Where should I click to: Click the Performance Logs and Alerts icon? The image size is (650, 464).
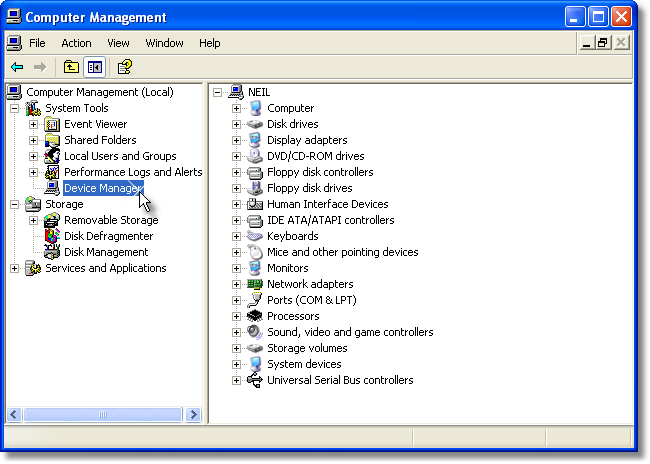tap(52, 172)
